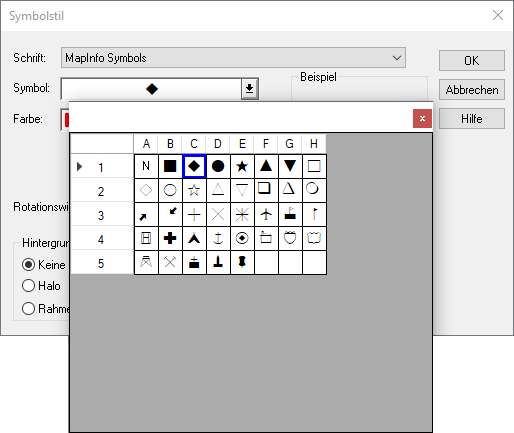Confirm with the OK button
The height and width of the screenshot is (433, 514).
472,61
